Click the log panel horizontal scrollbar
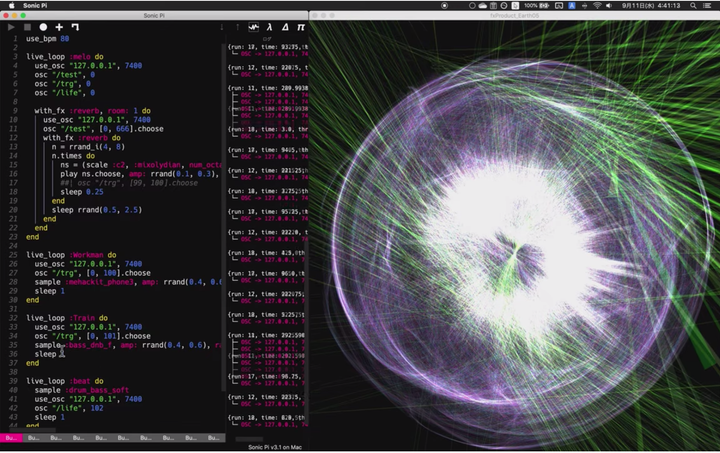The image size is (720, 453). tap(250, 438)
